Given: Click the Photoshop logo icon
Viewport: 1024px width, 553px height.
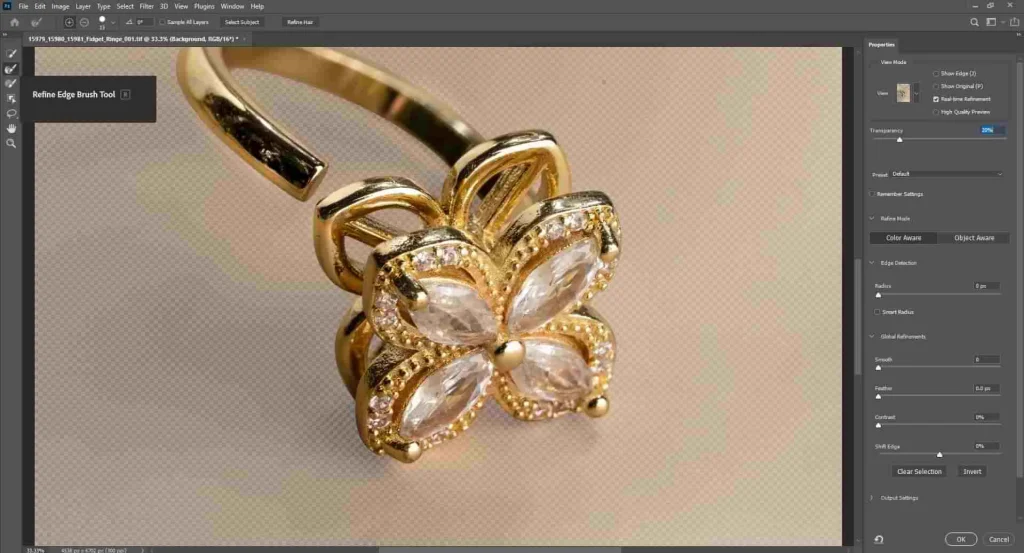Looking at the screenshot, I should tap(7, 6).
